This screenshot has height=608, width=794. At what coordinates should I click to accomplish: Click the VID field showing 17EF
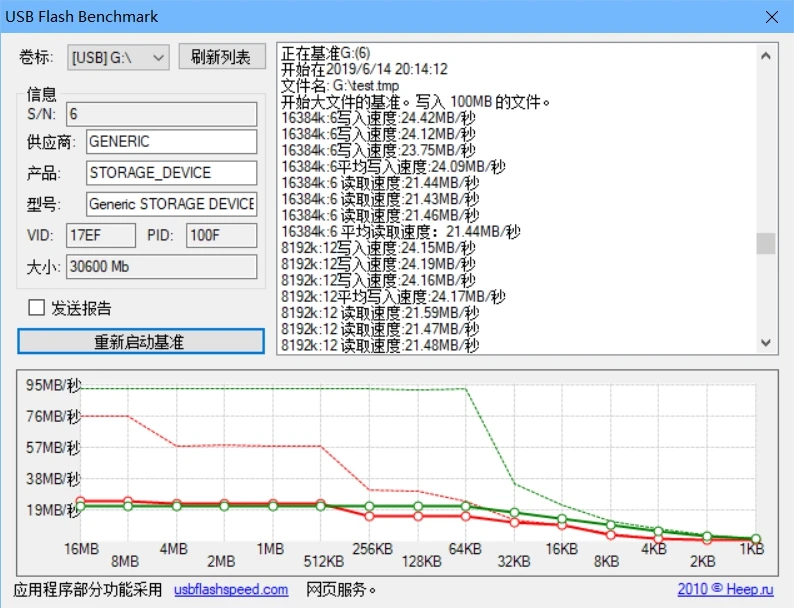[x=100, y=235]
